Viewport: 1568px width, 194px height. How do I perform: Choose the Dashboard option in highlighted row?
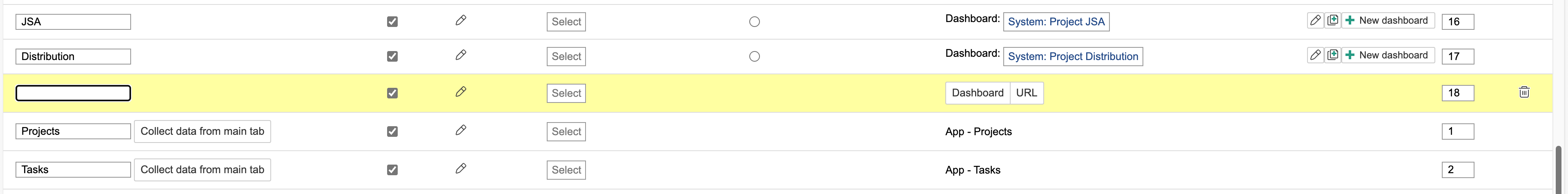pos(978,93)
